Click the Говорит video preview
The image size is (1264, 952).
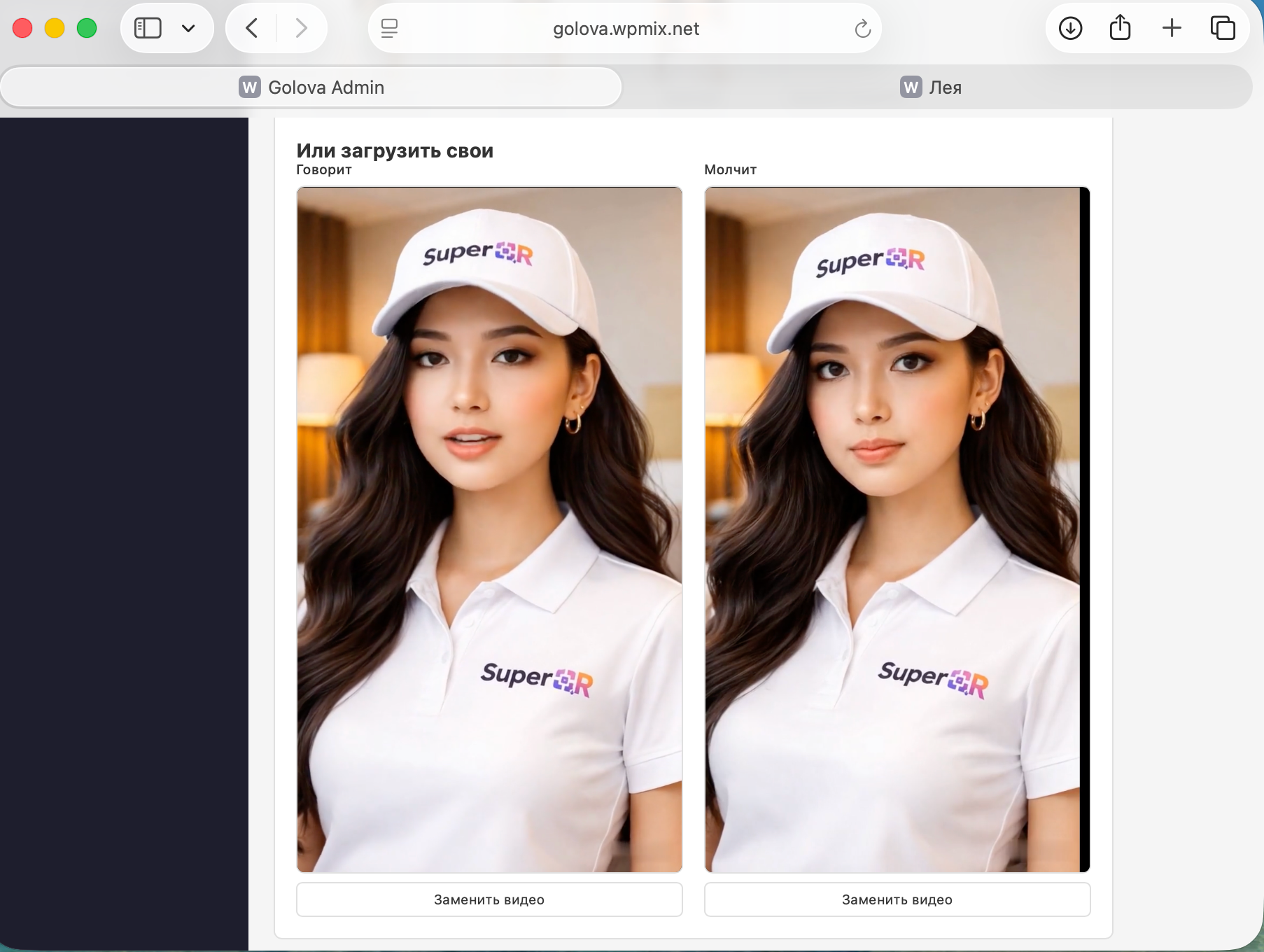point(489,529)
